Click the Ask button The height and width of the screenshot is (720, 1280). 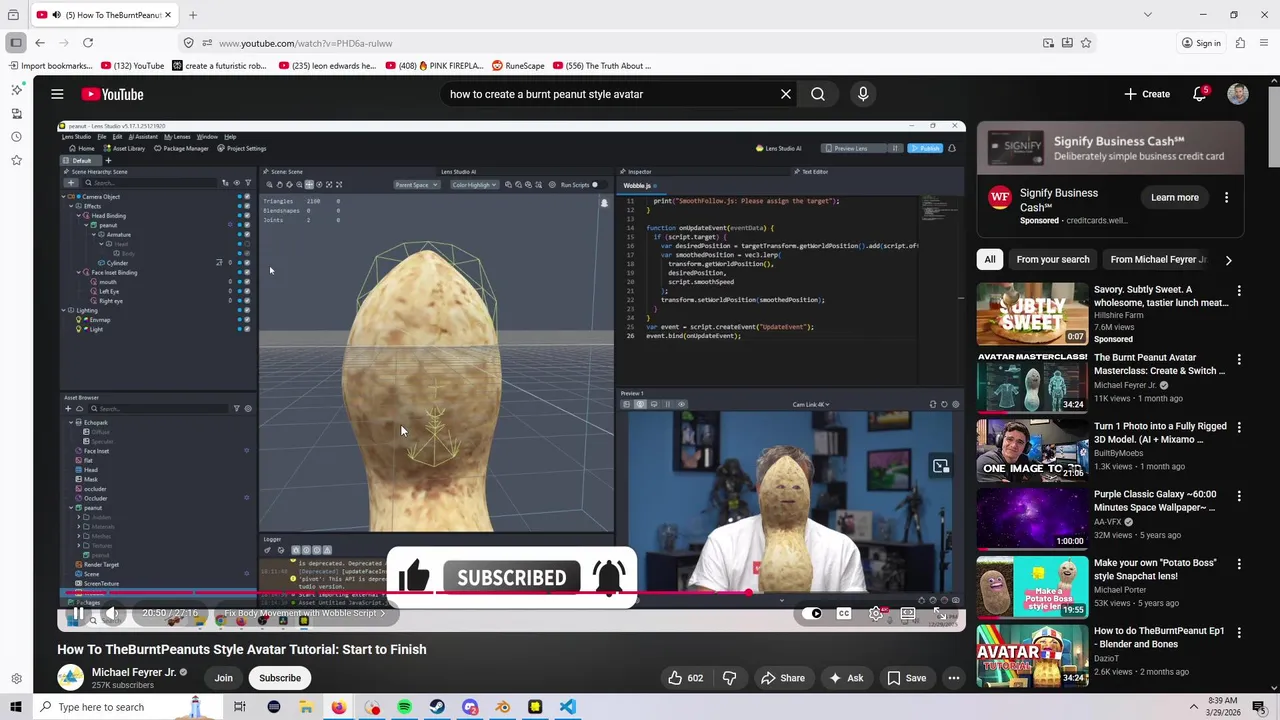(x=846, y=678)
